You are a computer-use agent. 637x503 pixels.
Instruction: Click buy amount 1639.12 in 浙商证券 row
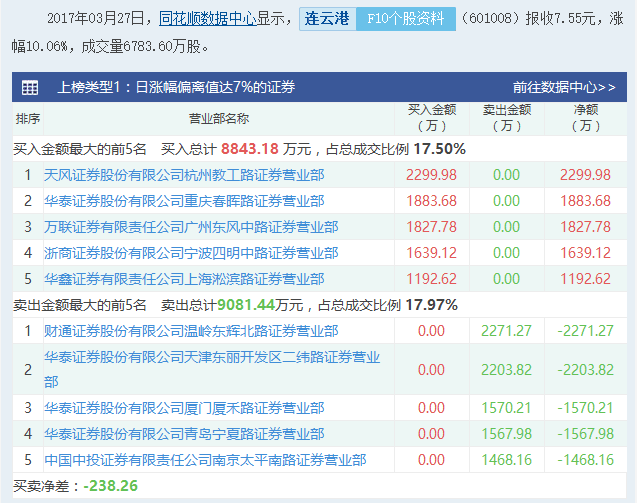point(431,253)
